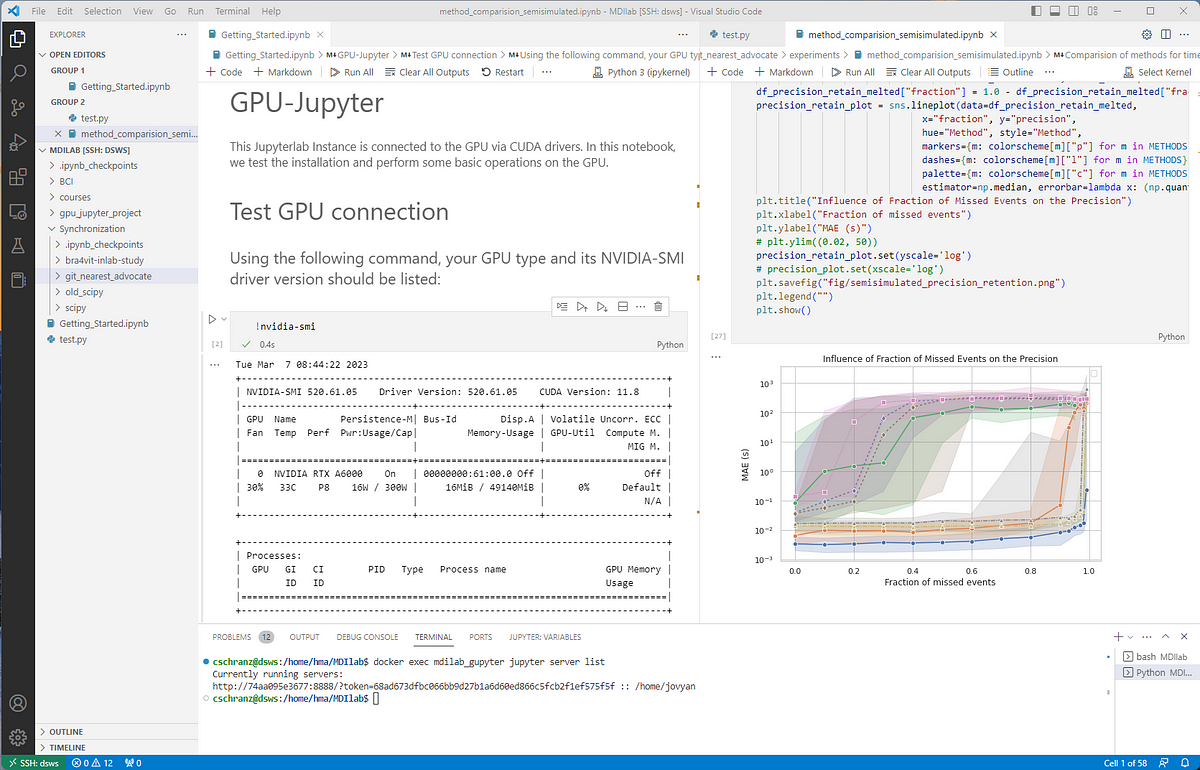This screenshot has height=770, width=1200.
Task: Click SSH: dsws remote status indicator
Action: [32, 762]
